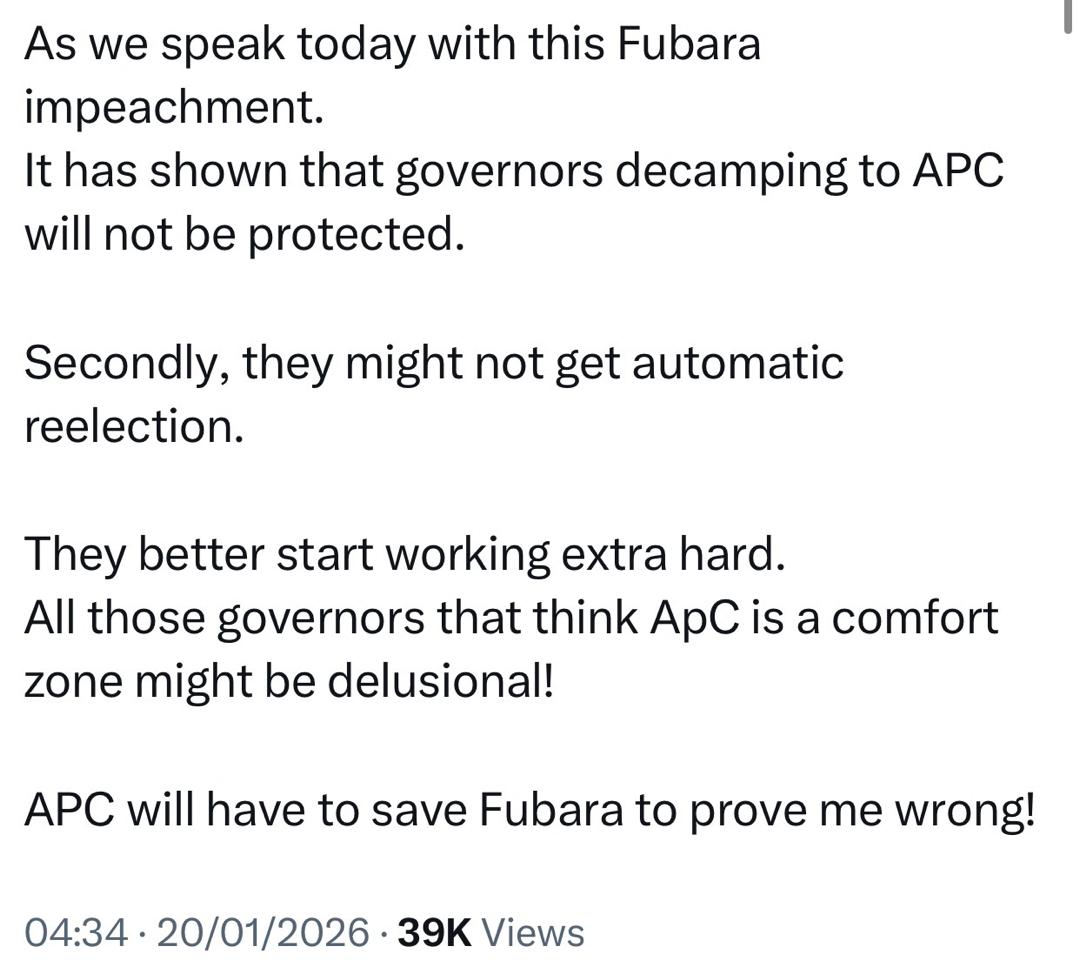Click the line starting with 'Secondly'

(x=433, y=363)
